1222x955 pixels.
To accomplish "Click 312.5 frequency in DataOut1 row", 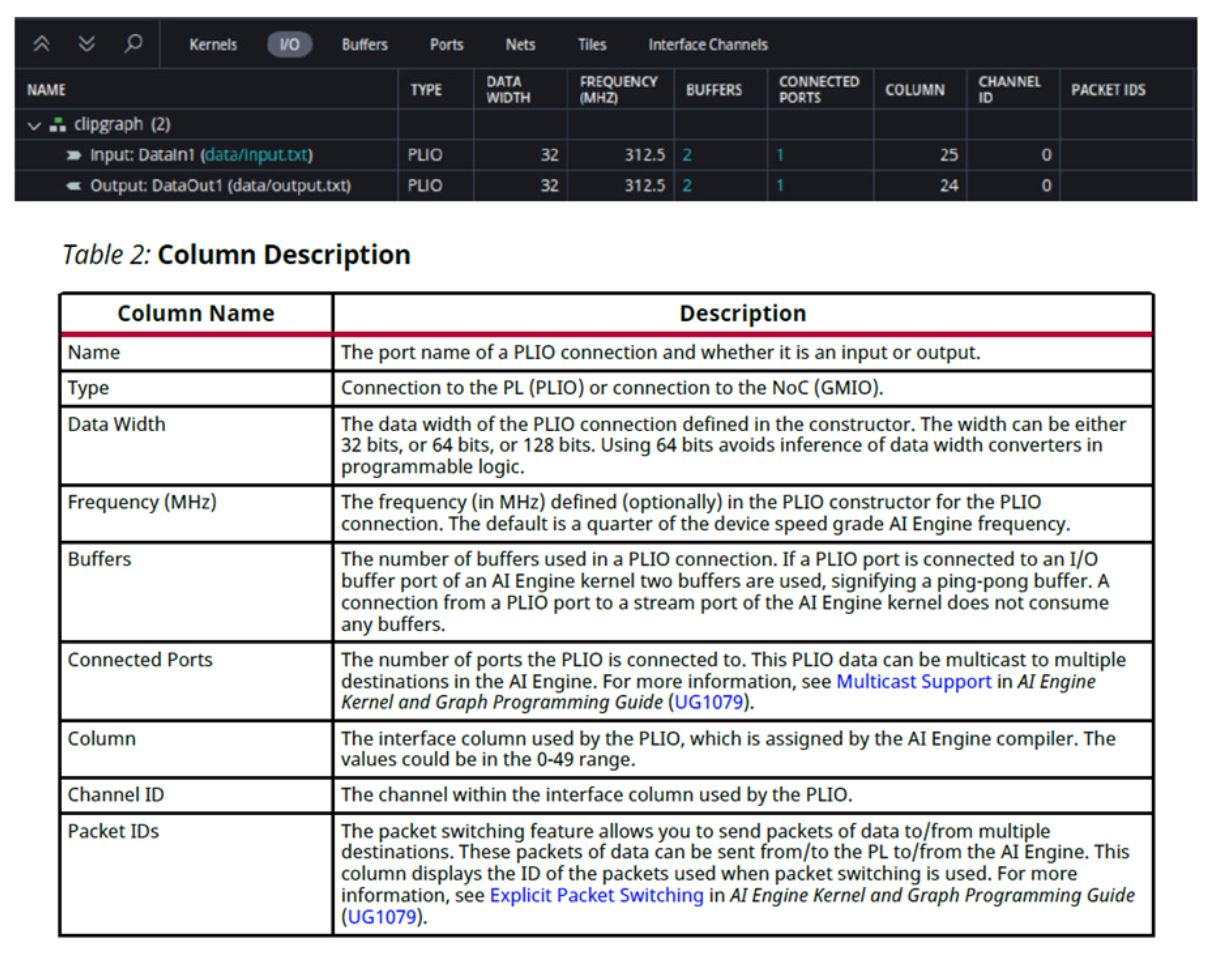I will coord(643,186).
